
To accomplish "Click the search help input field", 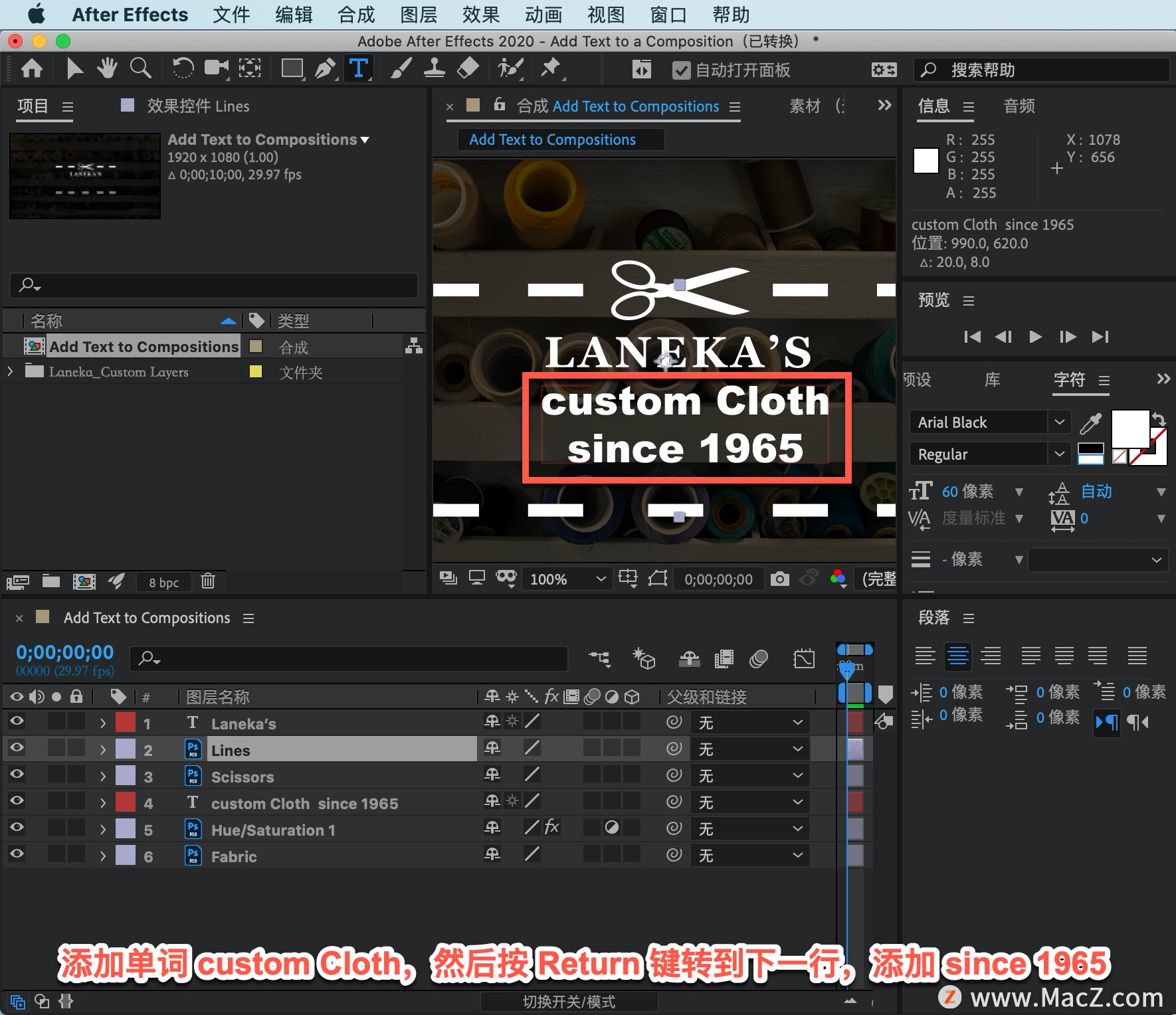I will pos(1040,70).
